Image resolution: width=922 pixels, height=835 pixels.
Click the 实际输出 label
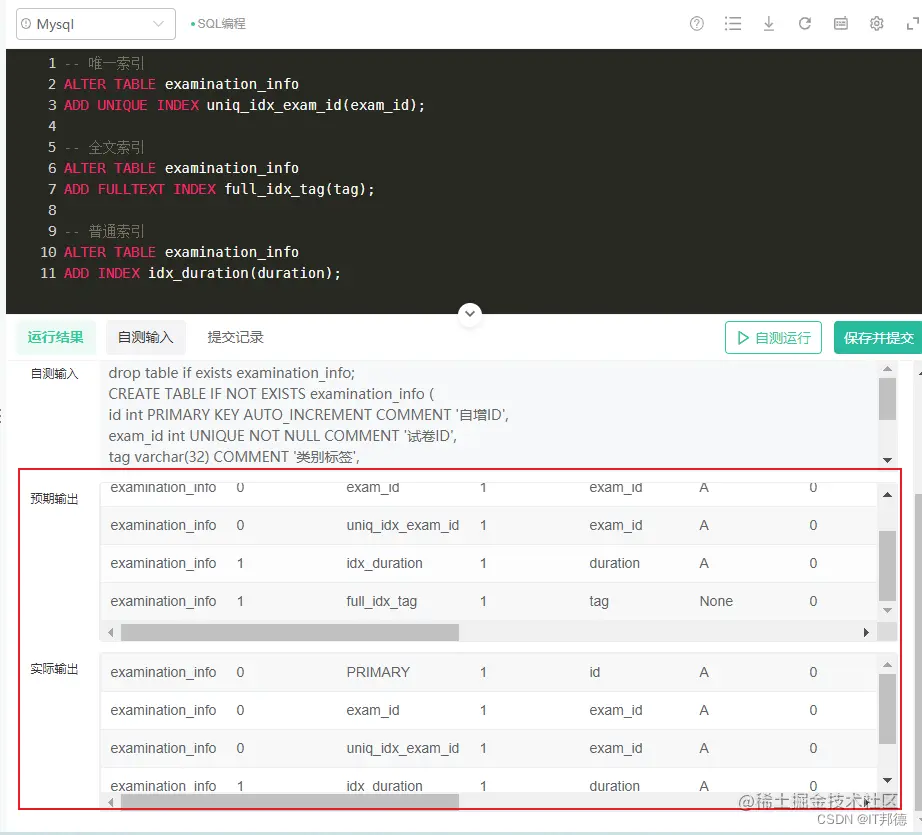[x=54, y=669]
